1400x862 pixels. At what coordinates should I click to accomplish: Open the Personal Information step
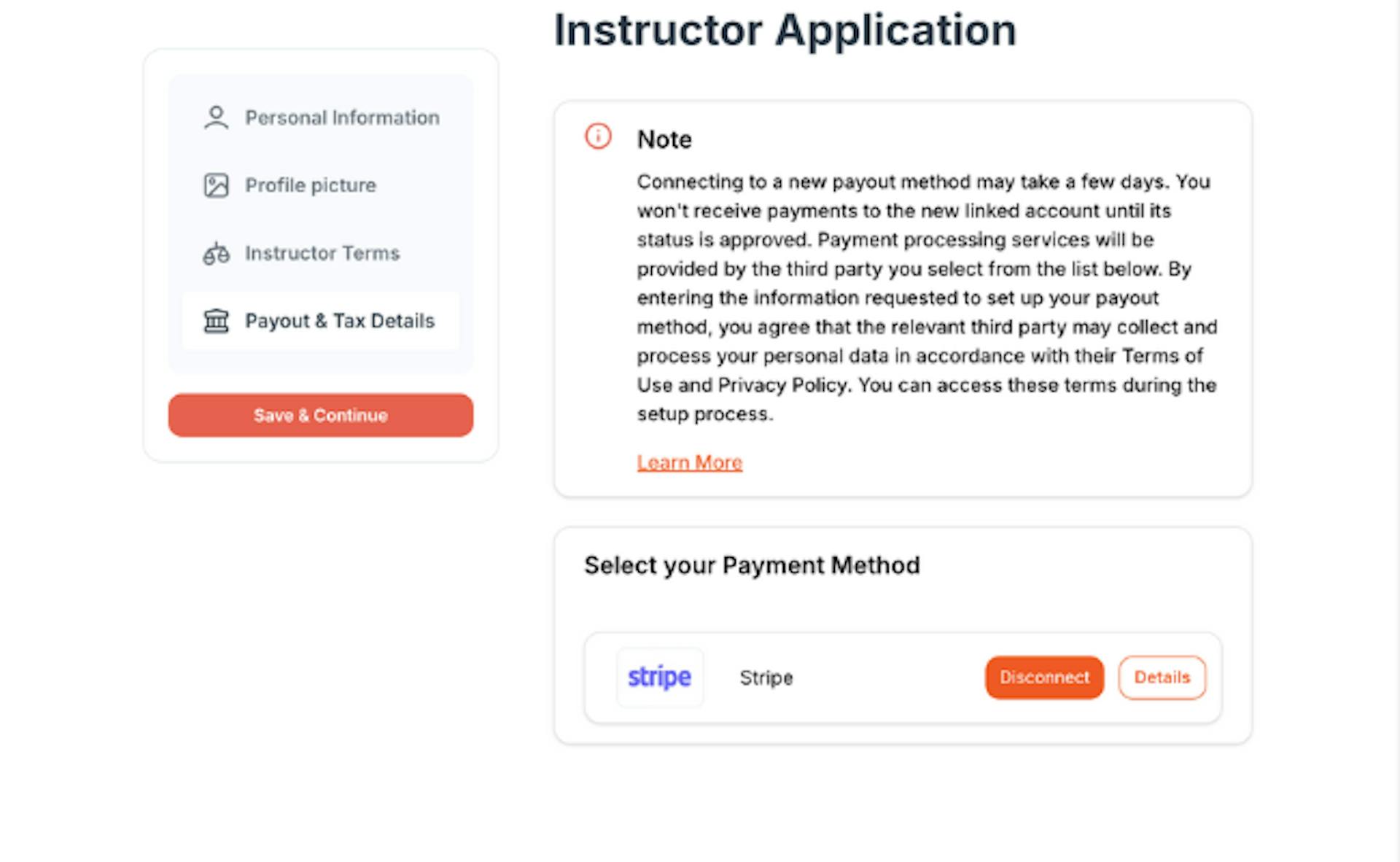pyautogui.click(x=342, y=117)
